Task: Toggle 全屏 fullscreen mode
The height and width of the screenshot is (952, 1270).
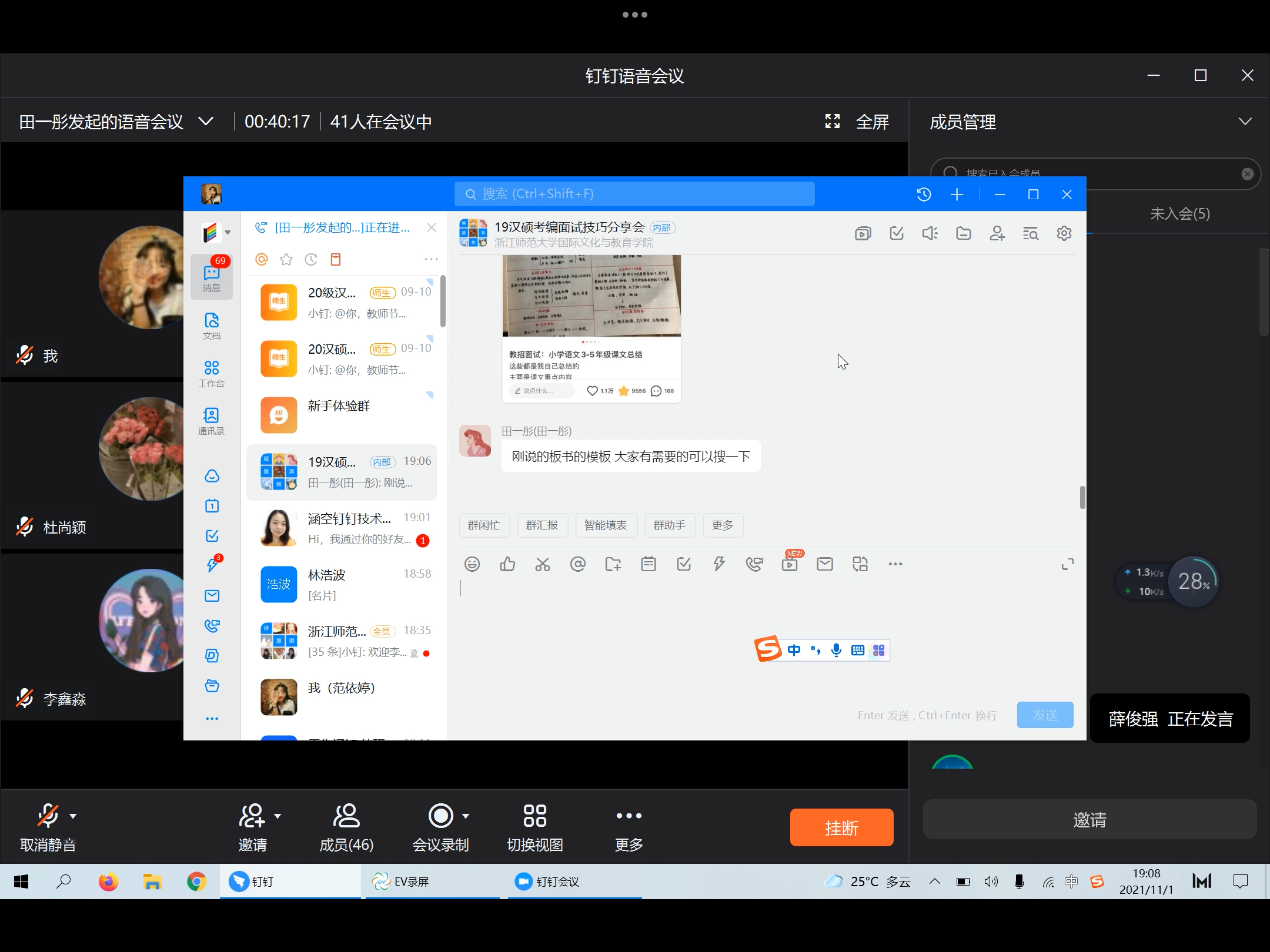Action: coord(857,122)
